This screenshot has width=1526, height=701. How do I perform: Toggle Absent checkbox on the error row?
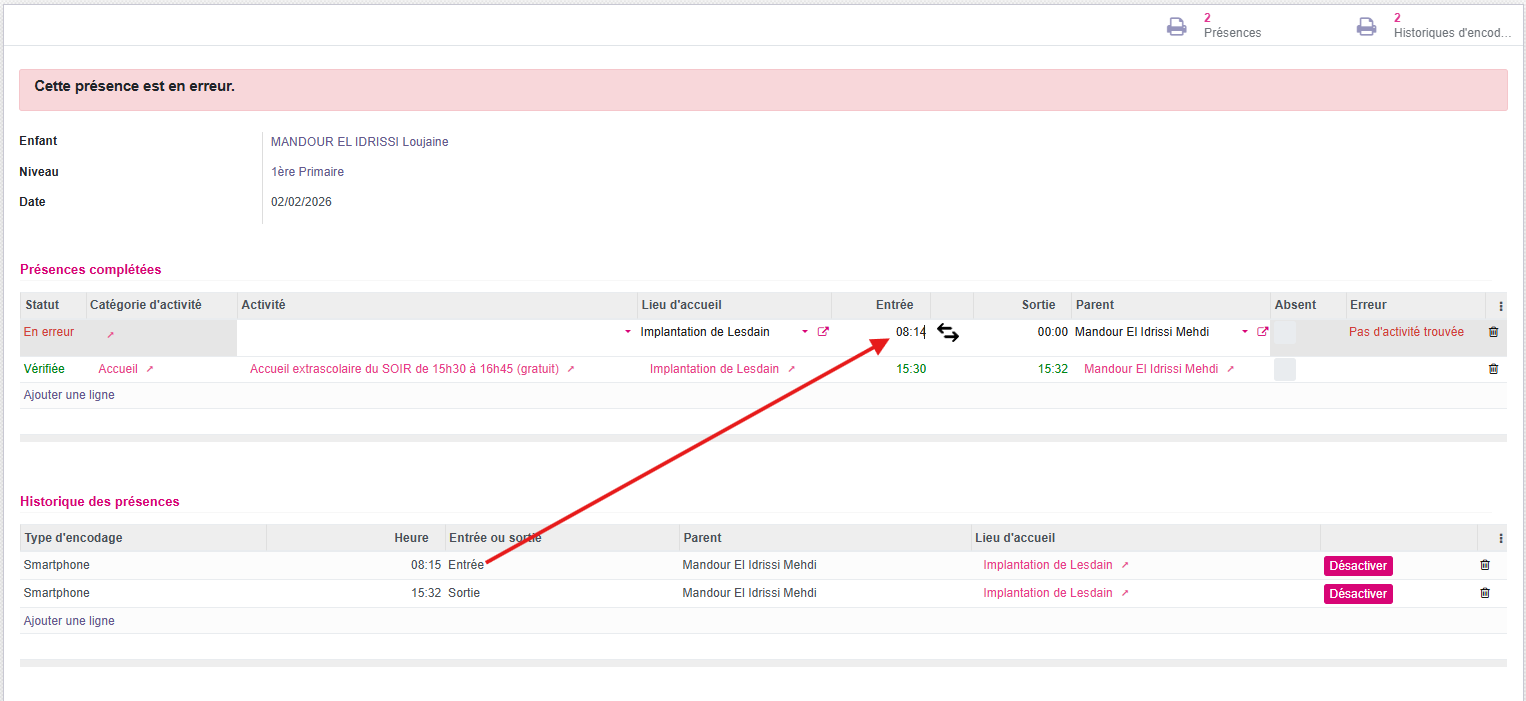pos(1285,332)
